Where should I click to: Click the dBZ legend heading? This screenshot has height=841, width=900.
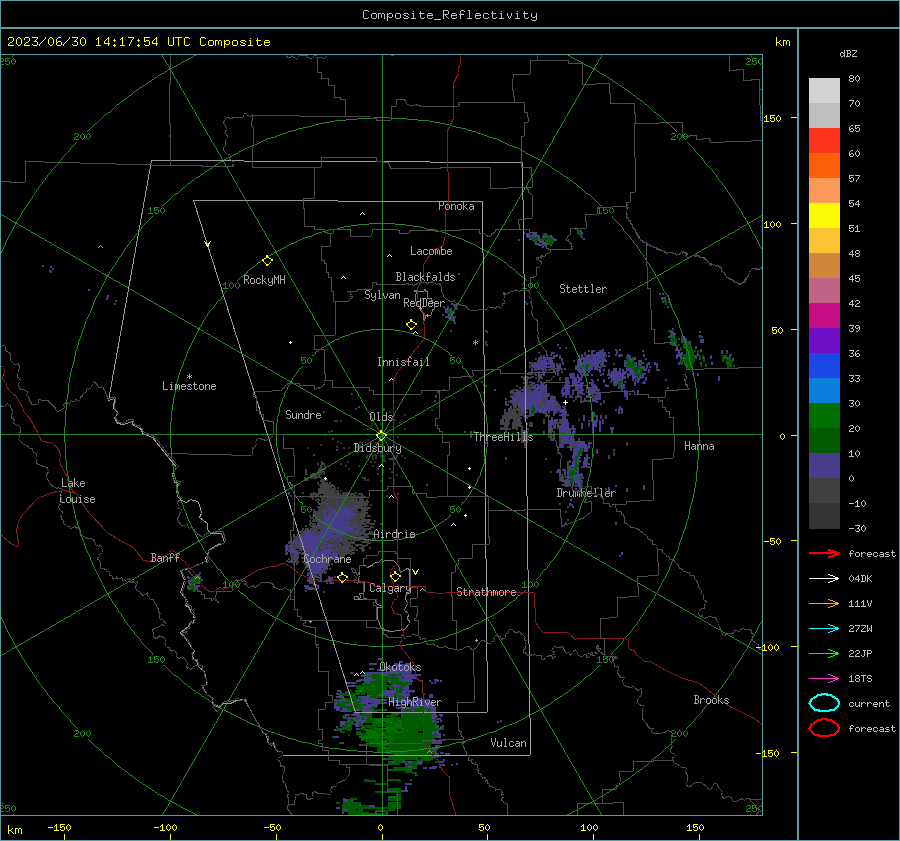click(848, 54)
